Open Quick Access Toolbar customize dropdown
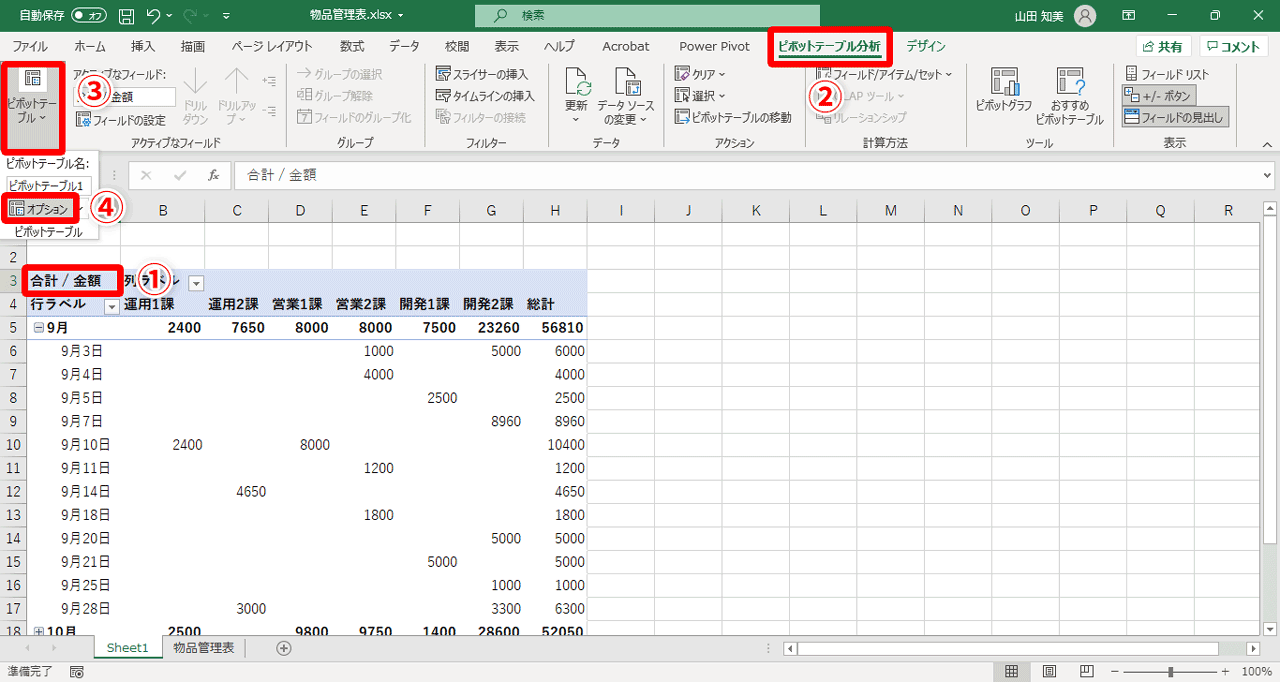1280x682 pixels. pyautogui.click(x=226, y=16)
